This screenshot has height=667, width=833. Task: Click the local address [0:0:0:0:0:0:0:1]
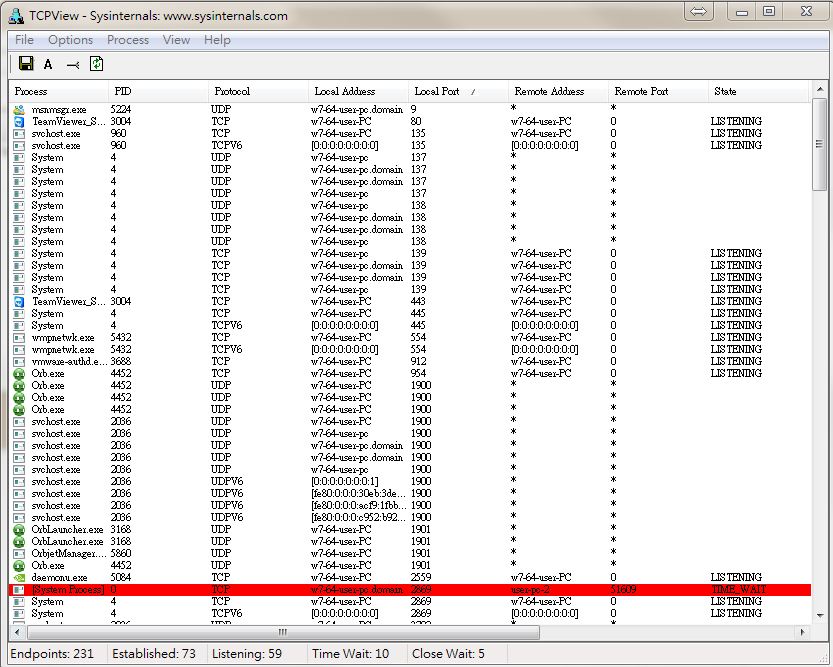point(344,482)
